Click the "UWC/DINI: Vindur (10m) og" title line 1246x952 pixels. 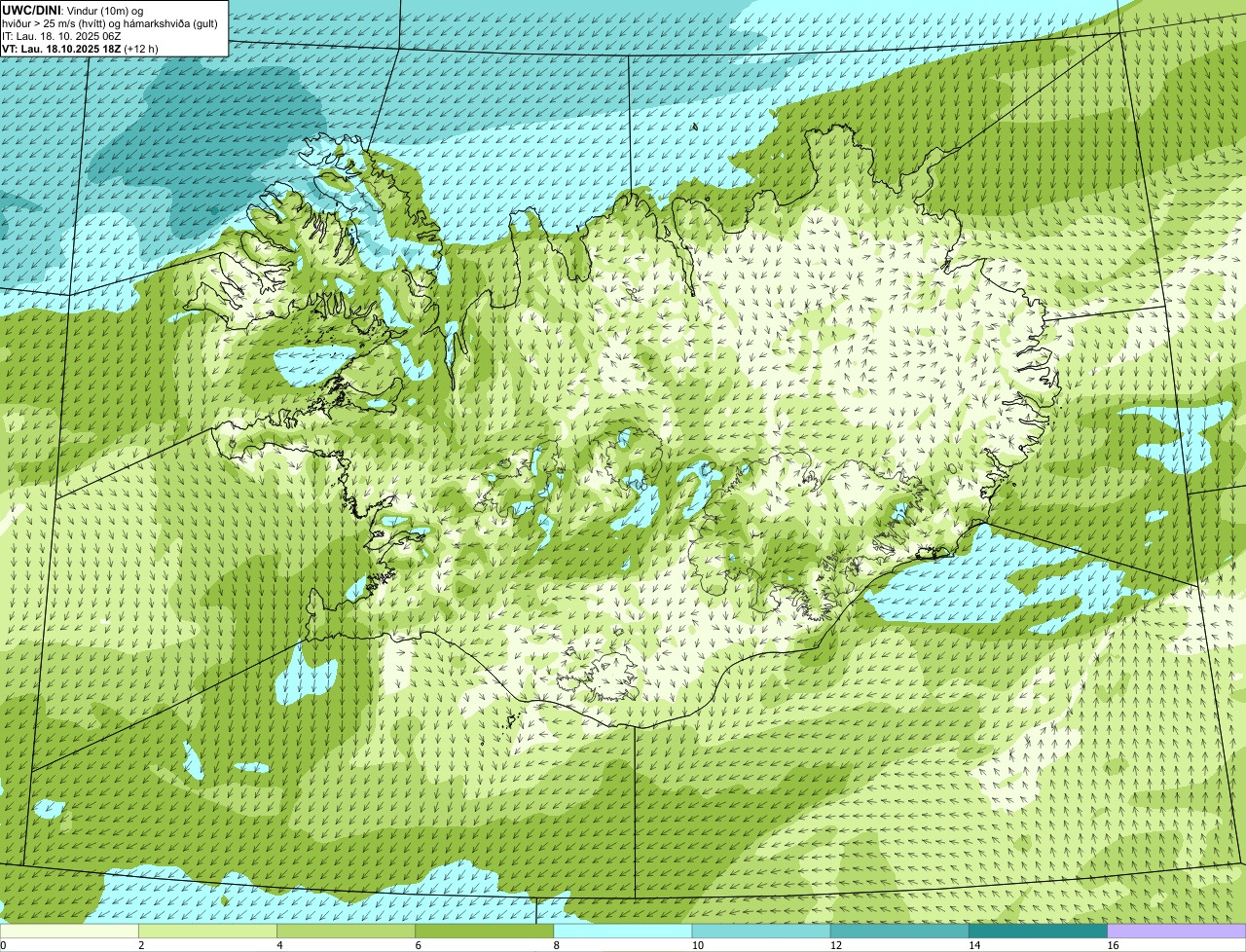pyautogui.click(x=74, y=10)
